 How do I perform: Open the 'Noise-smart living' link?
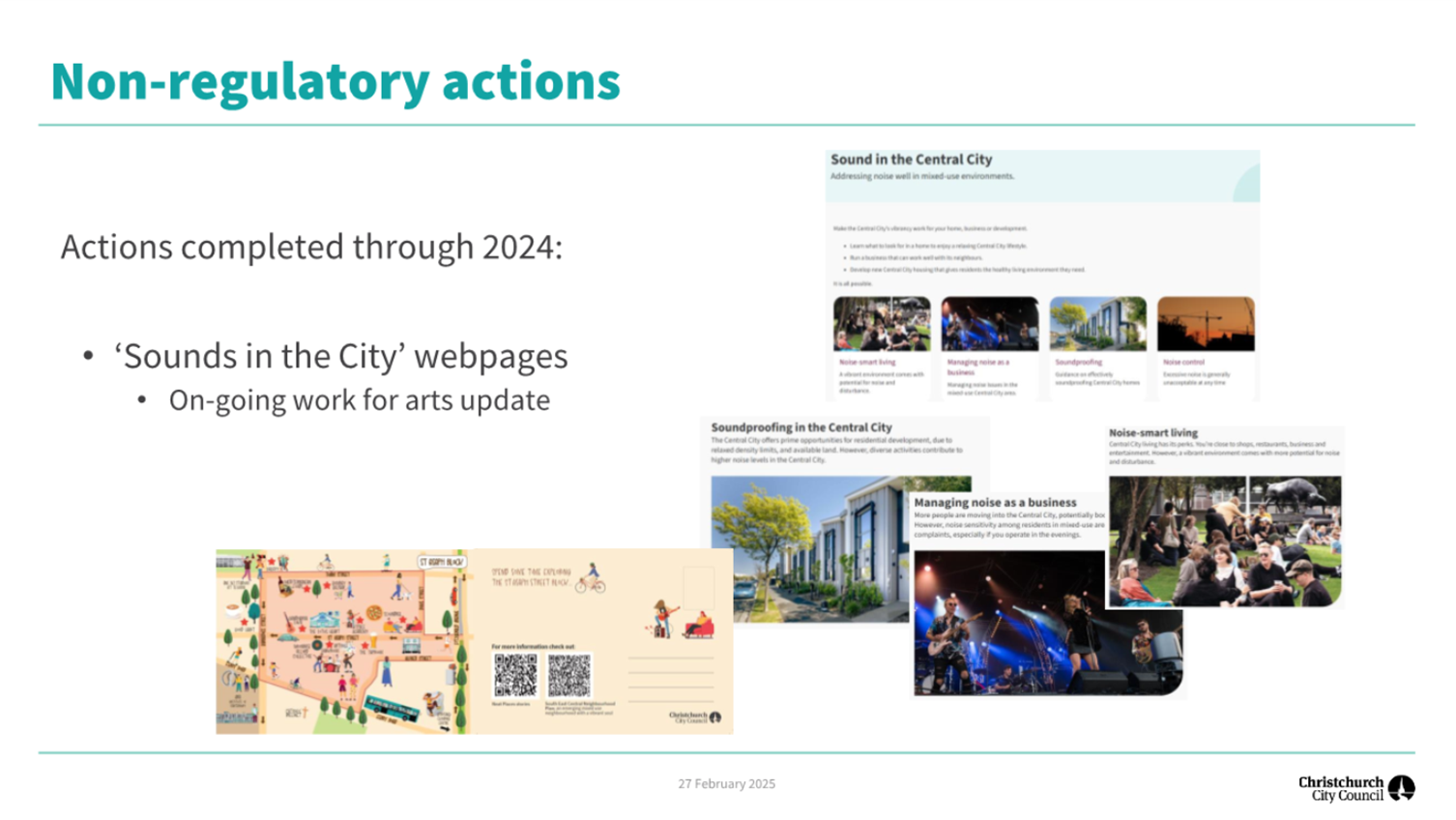867,362
